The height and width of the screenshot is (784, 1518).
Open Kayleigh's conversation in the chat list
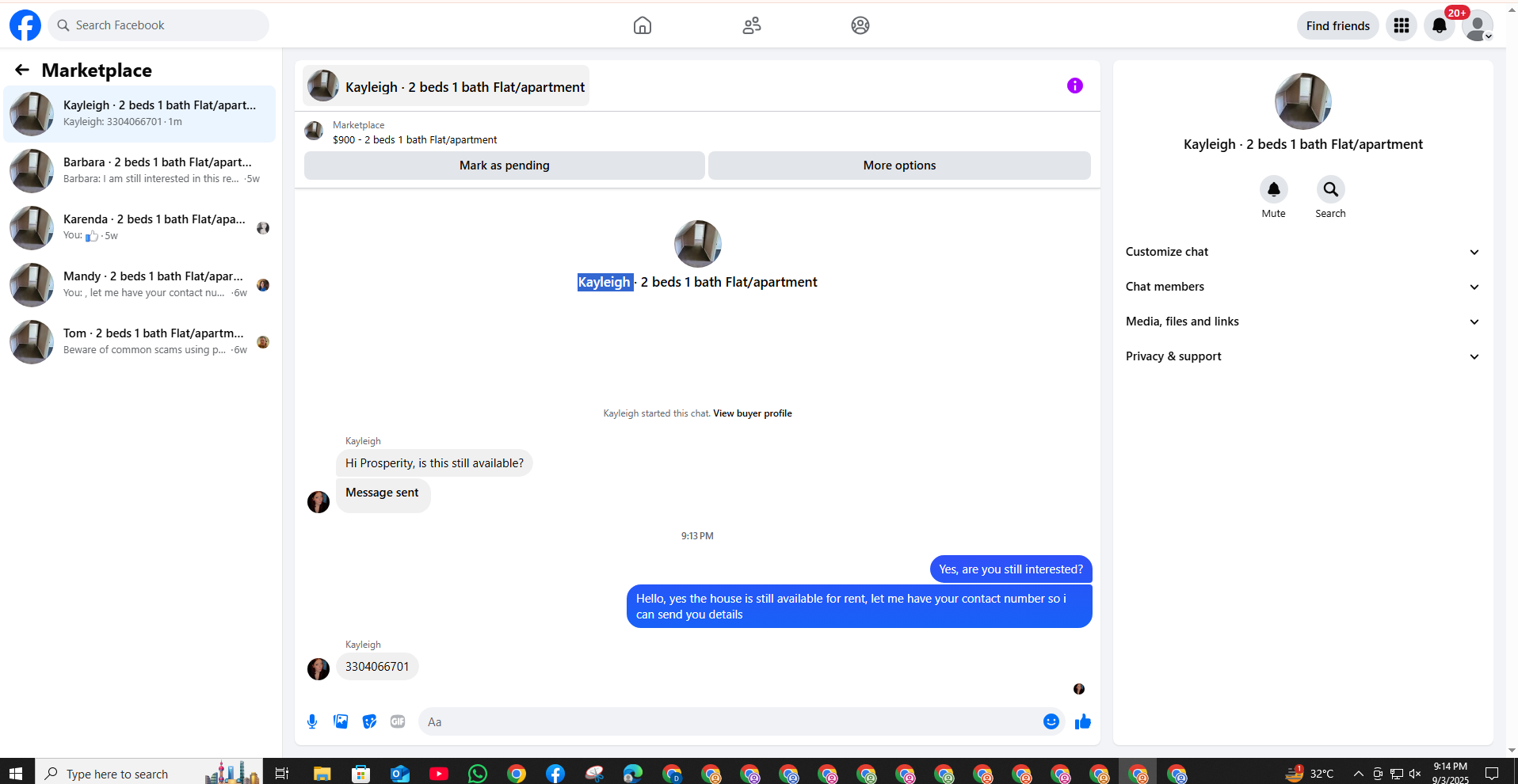click(x=139, y=114)
